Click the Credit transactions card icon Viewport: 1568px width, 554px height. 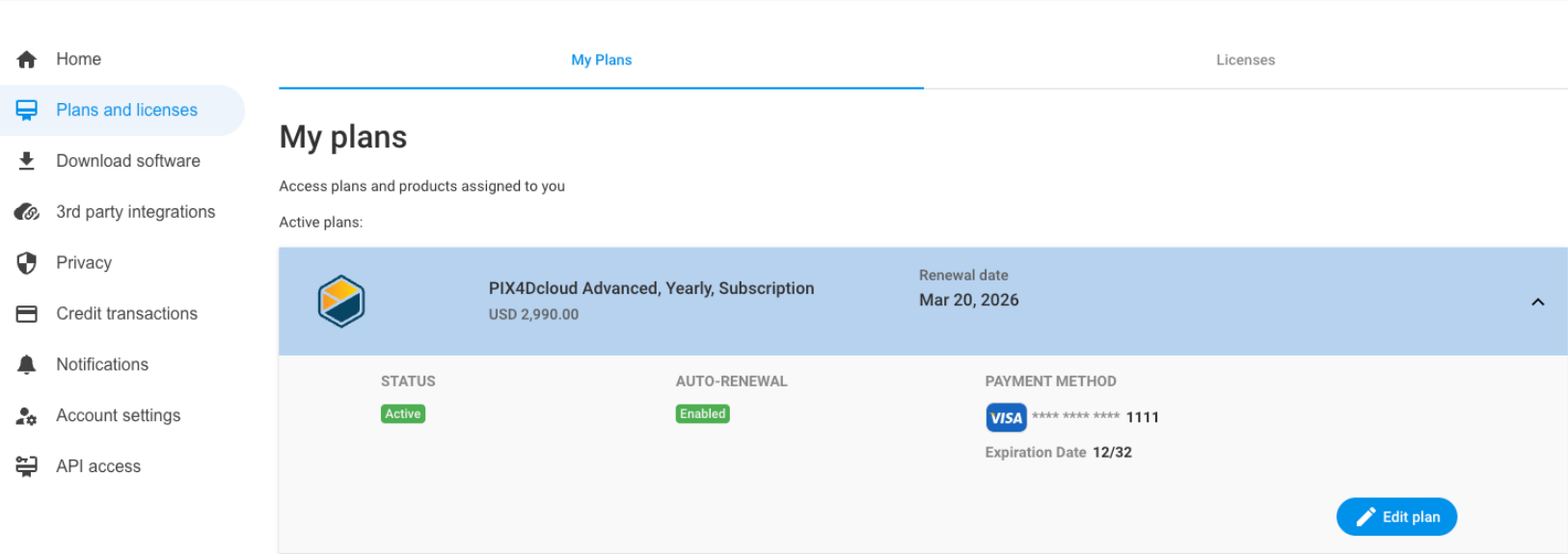(x=27, y=314)
